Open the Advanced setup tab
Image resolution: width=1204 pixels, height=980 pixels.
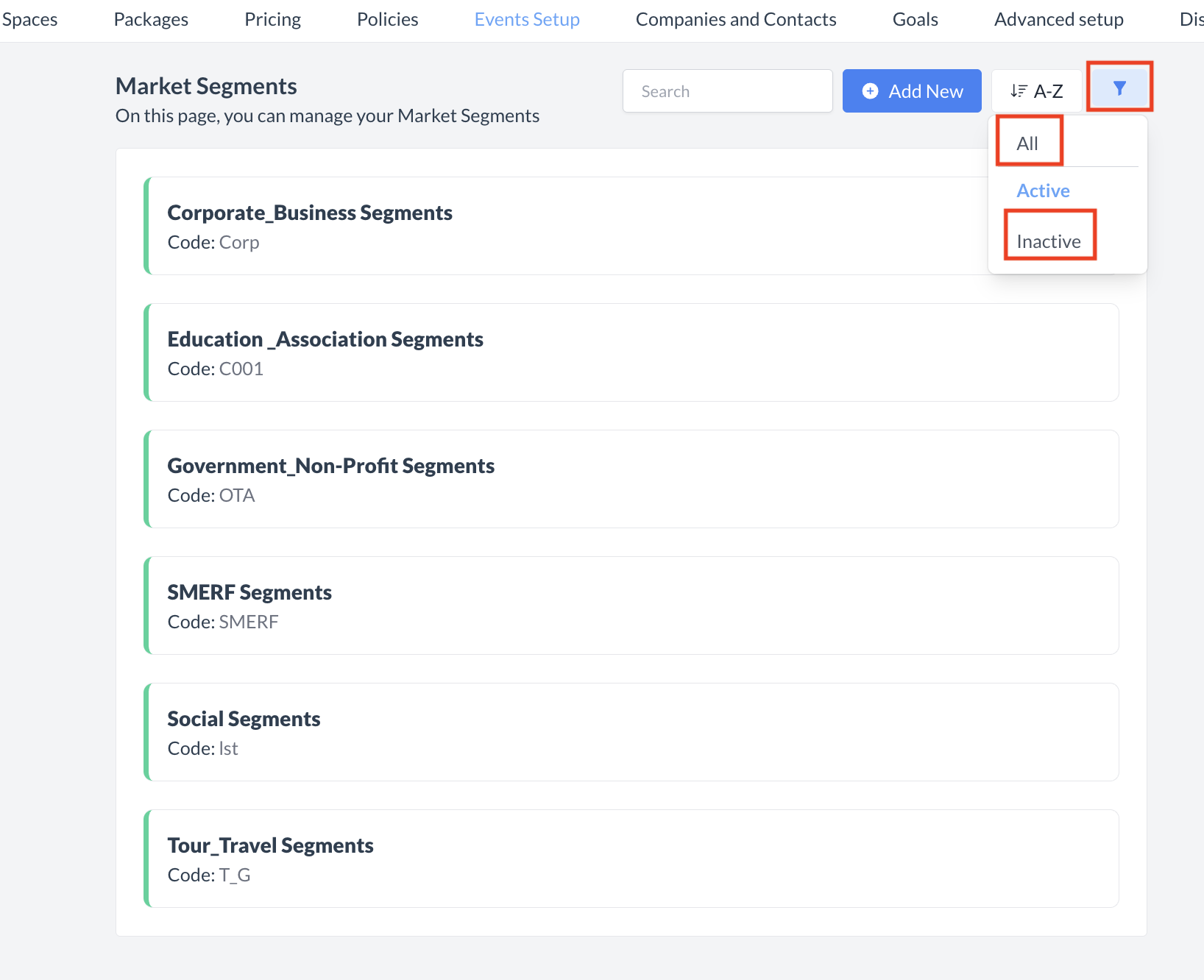tap(1058, 20)
